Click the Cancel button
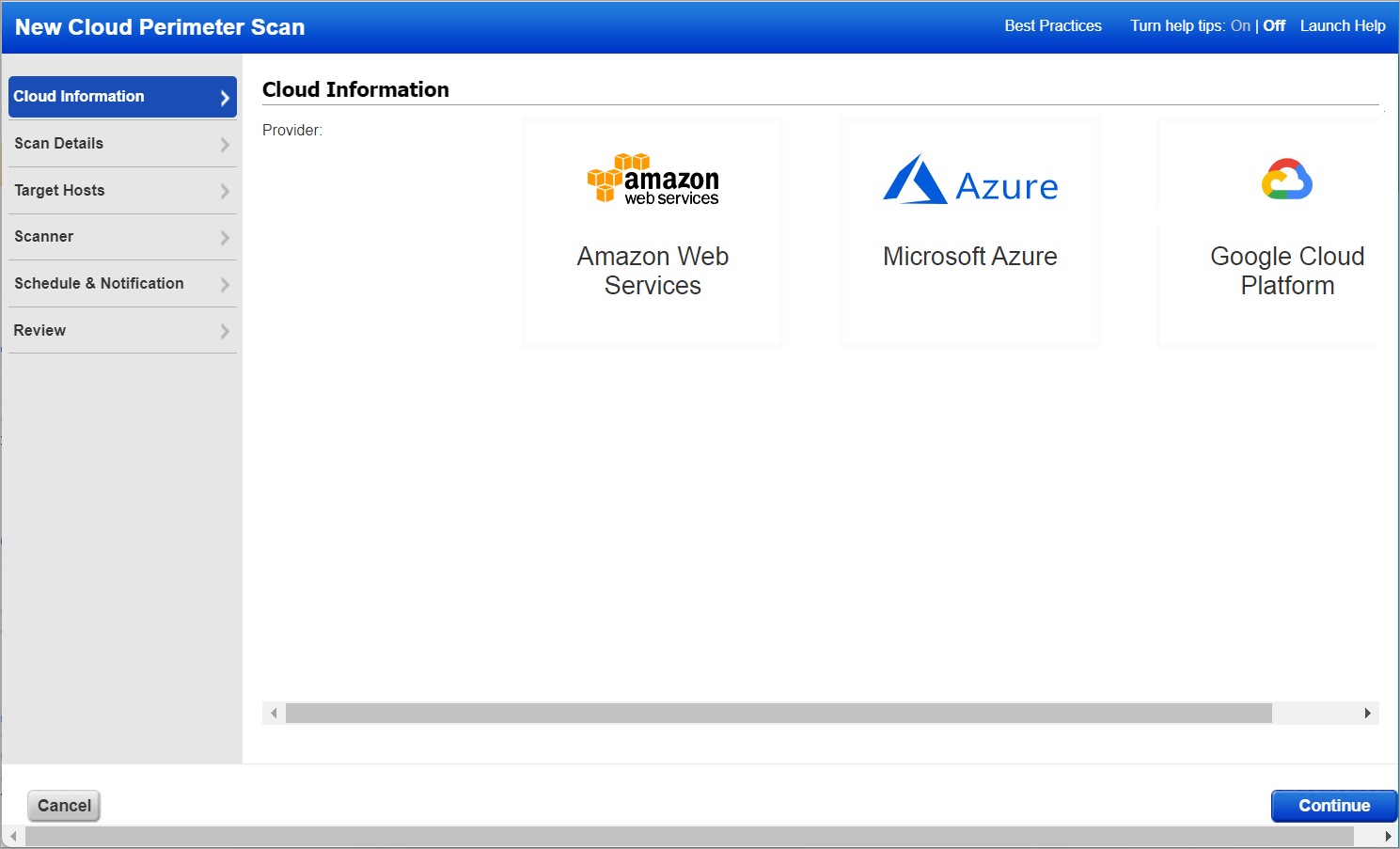 (64, 806)
